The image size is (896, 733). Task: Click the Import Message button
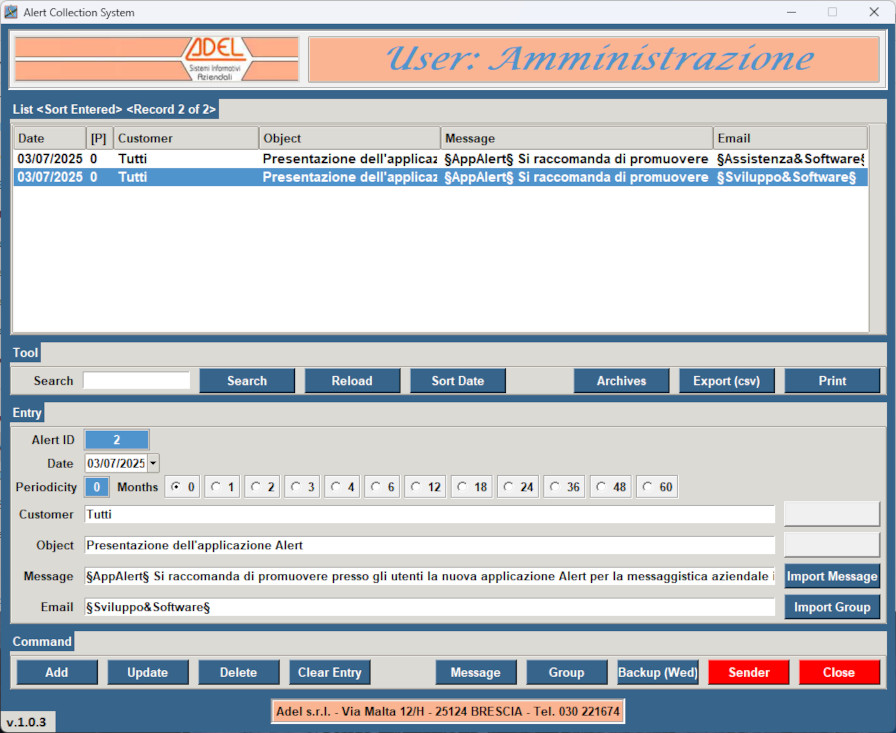pos(831,577)
